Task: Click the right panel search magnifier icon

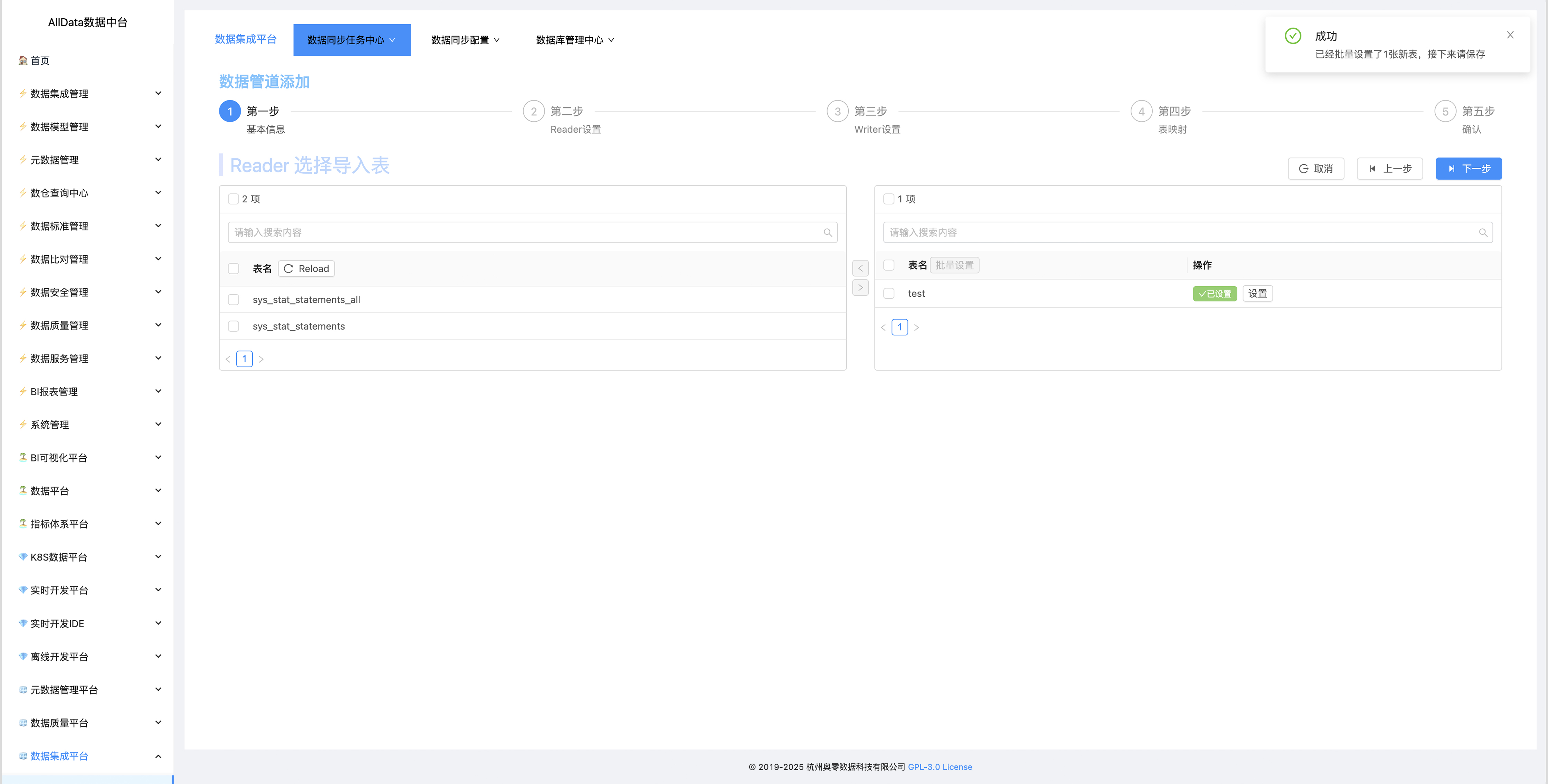Action: tap(1482, 232)
